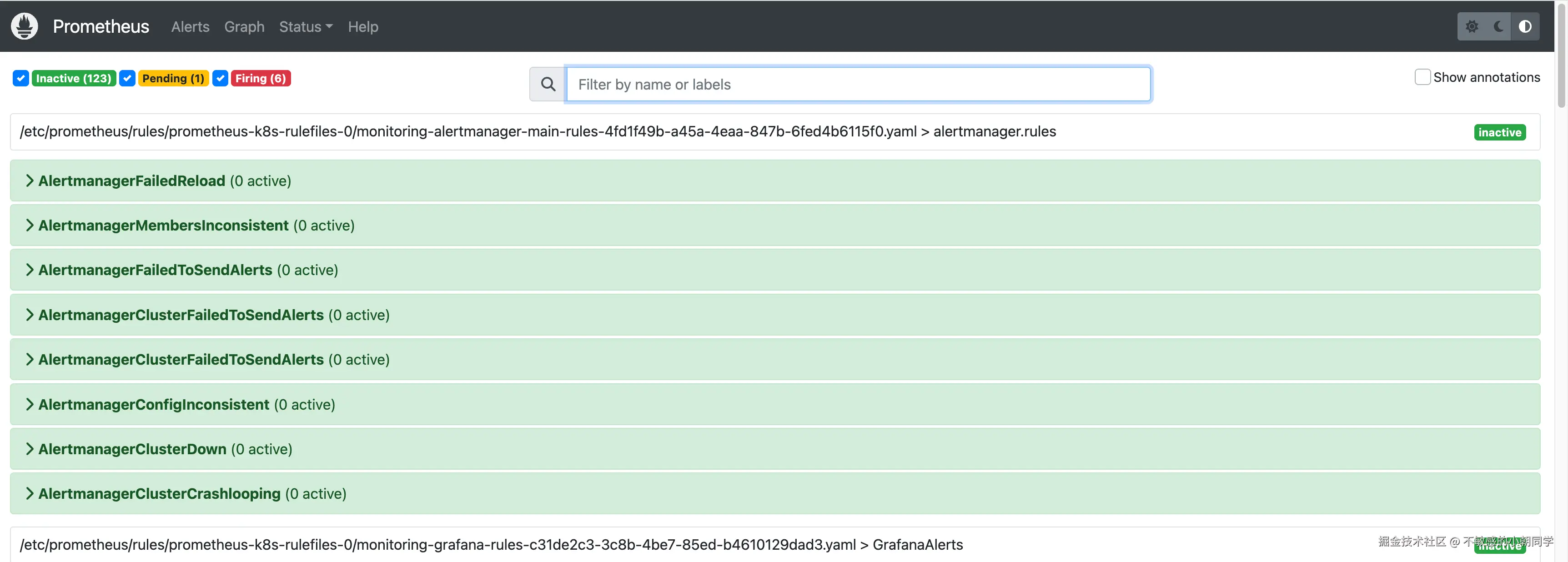Screen dimensions: 1568x562
Task: Uncheck the Firing (6) filter checkbox
Action: [221, 78]
